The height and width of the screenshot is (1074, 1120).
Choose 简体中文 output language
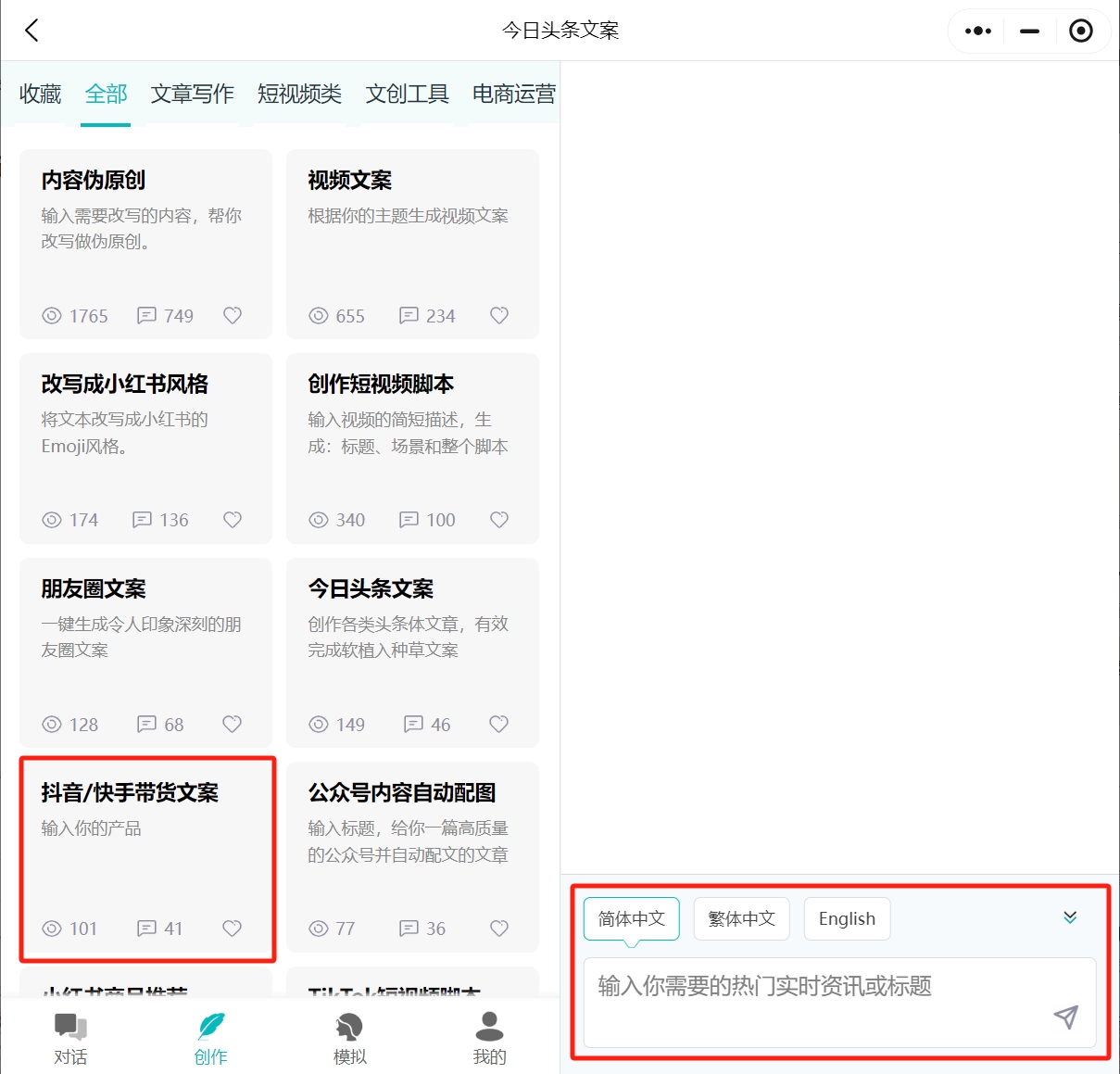pyautogui.click(x=632, y=918)
